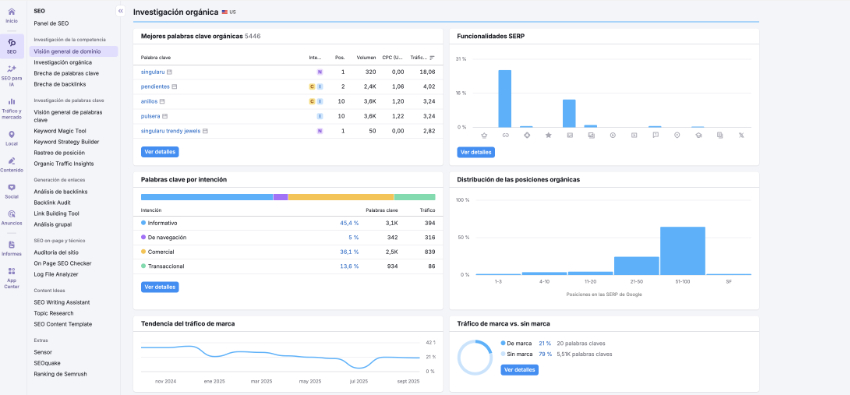Open the pendientes keyword link
The height and width of the screenshot is (395, 850).
pyautogui.click(x=155, y=87)
